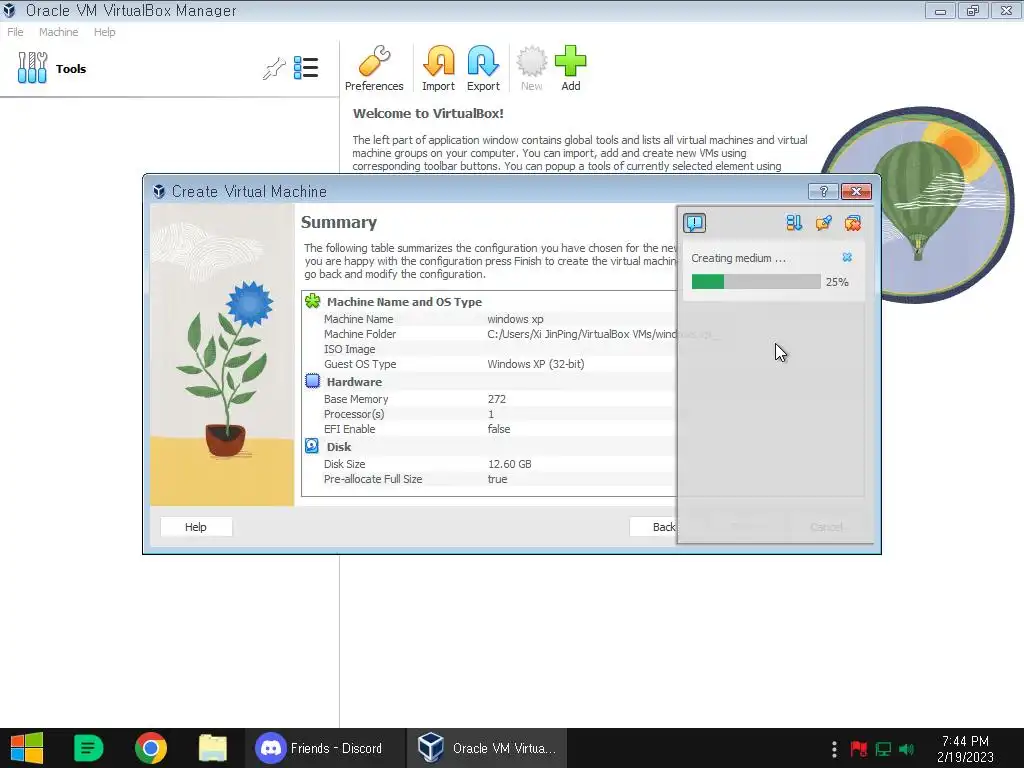Open the Tools list menu icon
1024x768 pixels.
[306, 67]
